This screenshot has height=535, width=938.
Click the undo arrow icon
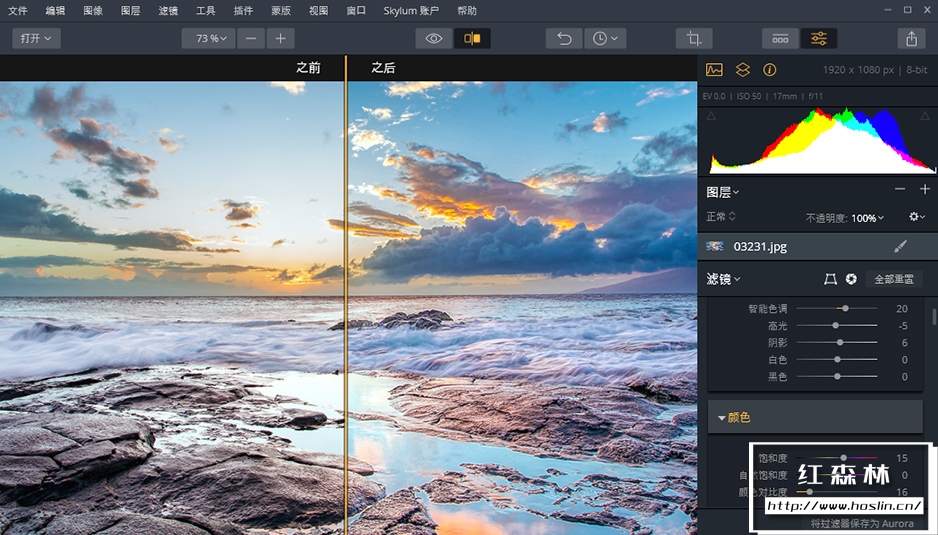[564, 38]
